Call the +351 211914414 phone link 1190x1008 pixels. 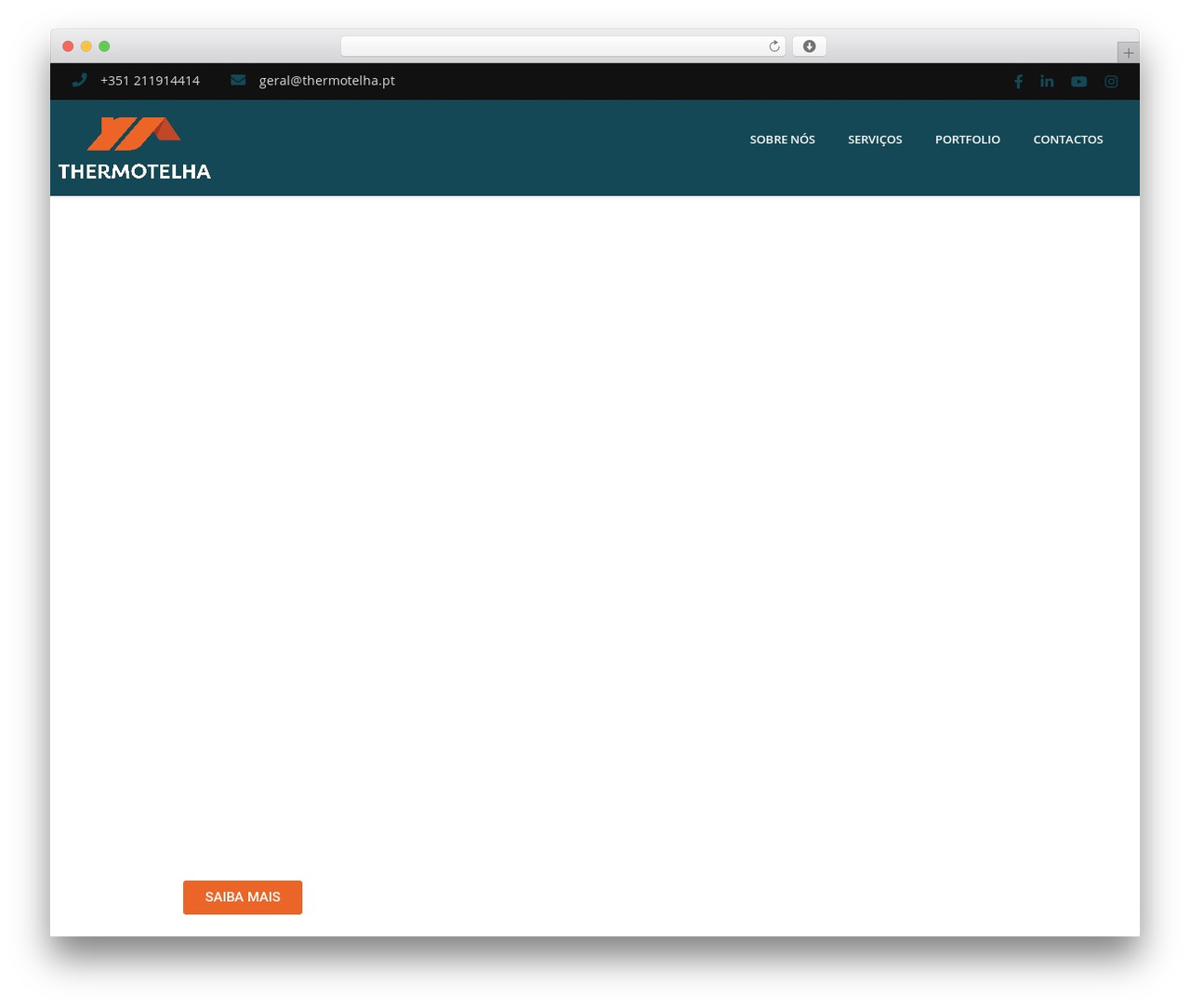(150, 81)
